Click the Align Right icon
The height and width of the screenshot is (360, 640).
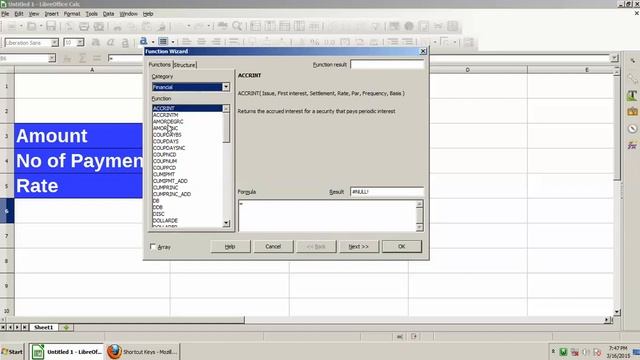pyautogui.click(x=216, y=42)
